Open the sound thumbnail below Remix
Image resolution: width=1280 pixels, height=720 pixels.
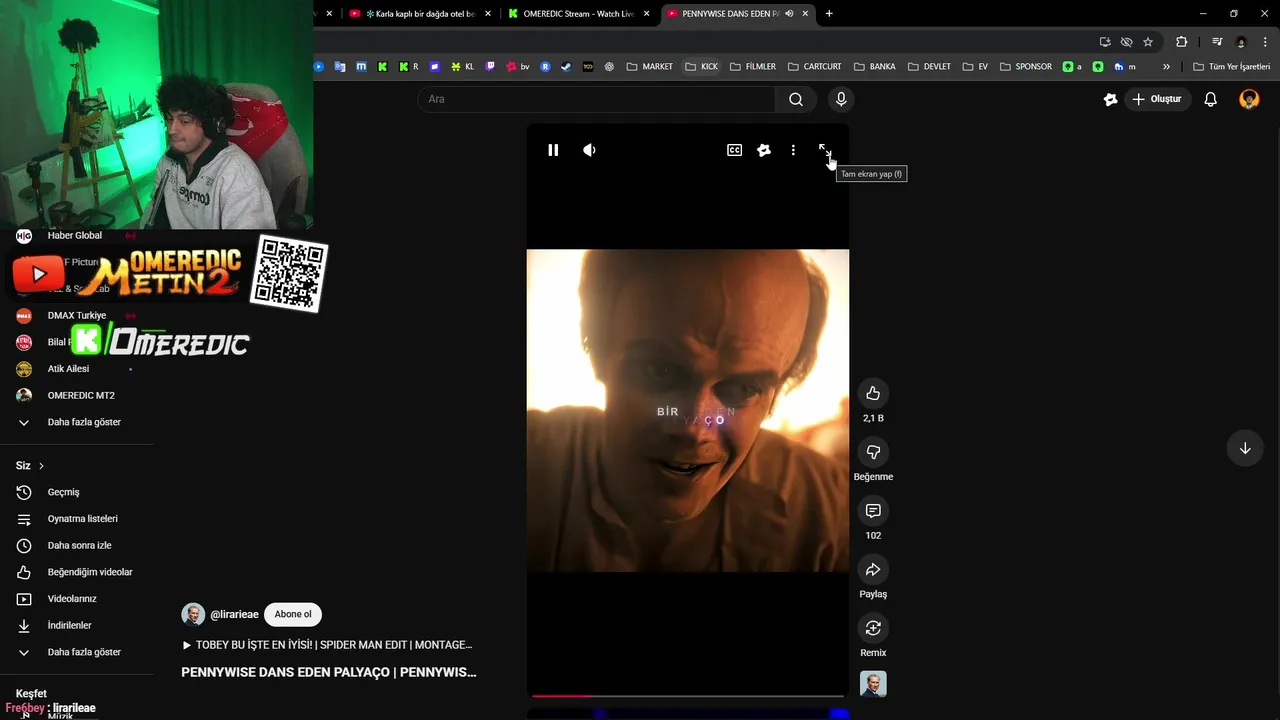[x=873, y=684]
